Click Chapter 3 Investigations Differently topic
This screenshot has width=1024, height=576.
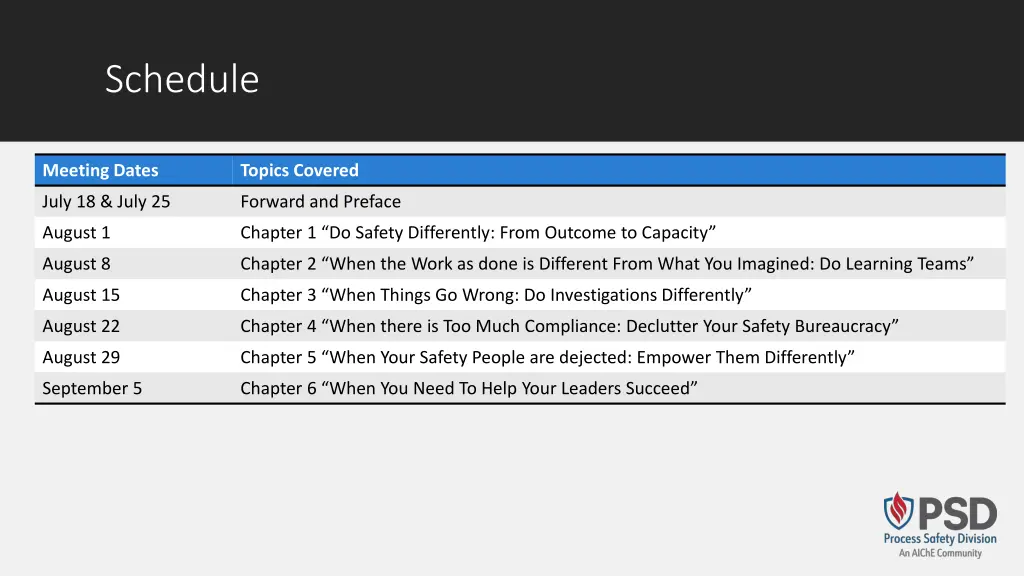click(496, 295)
